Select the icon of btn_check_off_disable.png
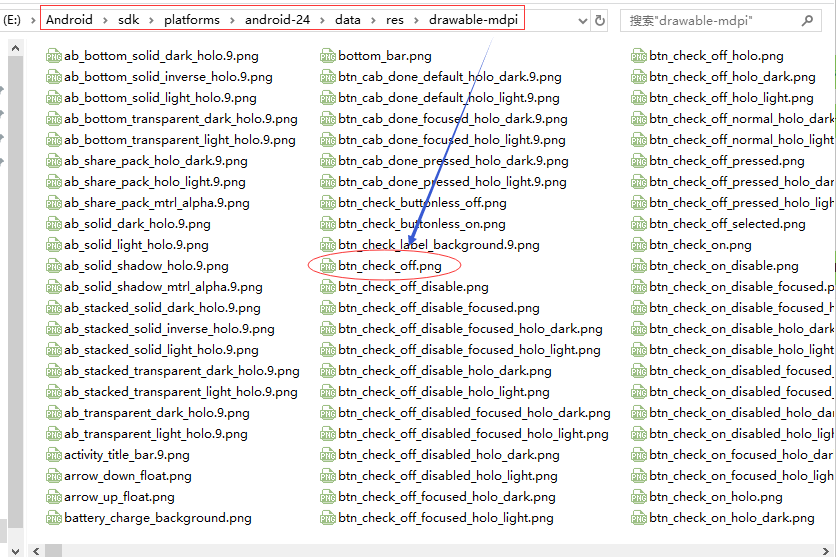The image size is (836, 557). click(328, 287)
